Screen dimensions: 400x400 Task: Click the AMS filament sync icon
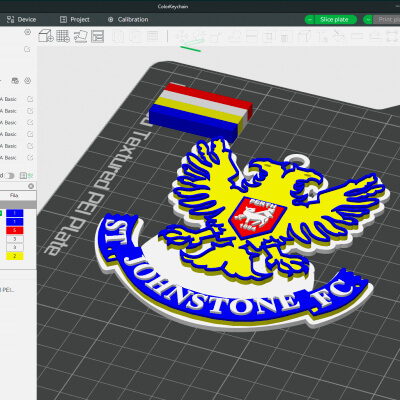tap(15, 81)
